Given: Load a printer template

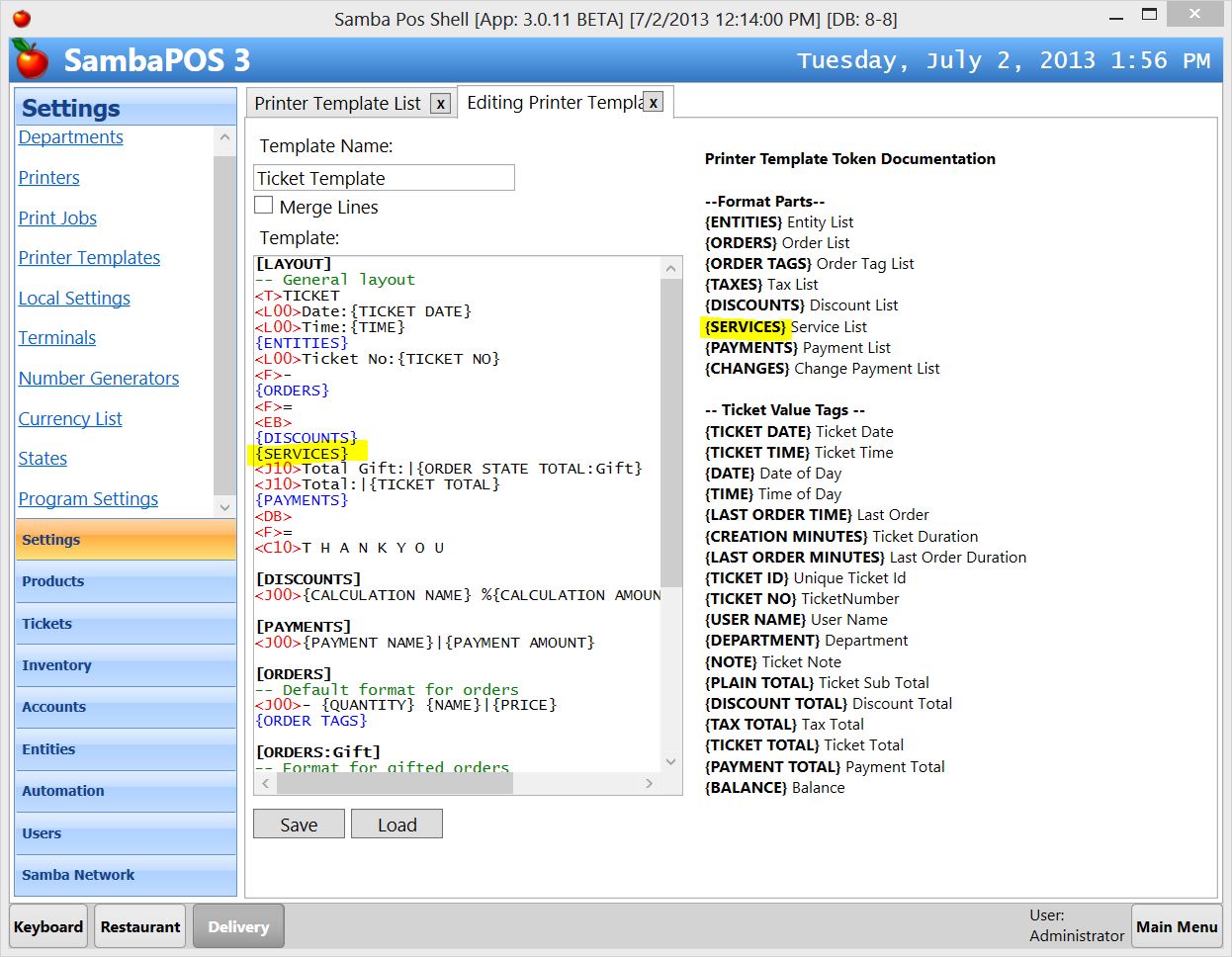Looking at the screenshot, I should 396,823.
